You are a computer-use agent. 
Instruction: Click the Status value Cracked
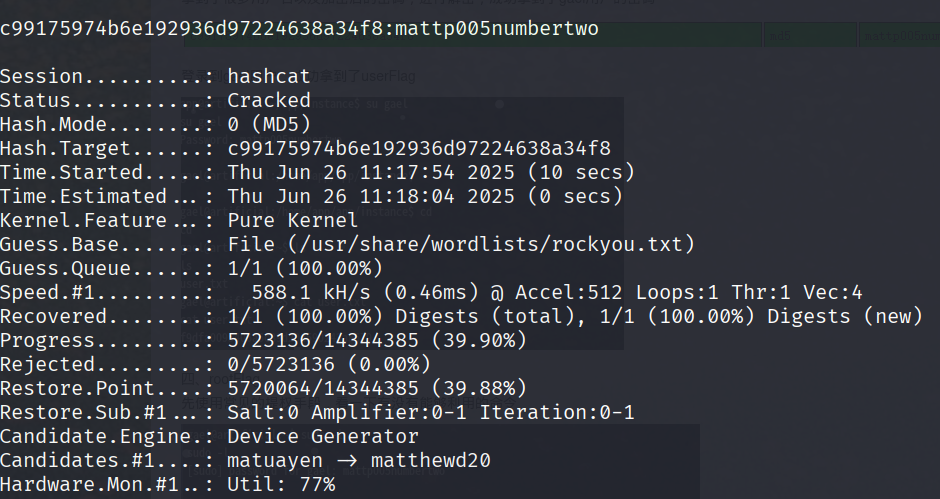coord(269,100)
